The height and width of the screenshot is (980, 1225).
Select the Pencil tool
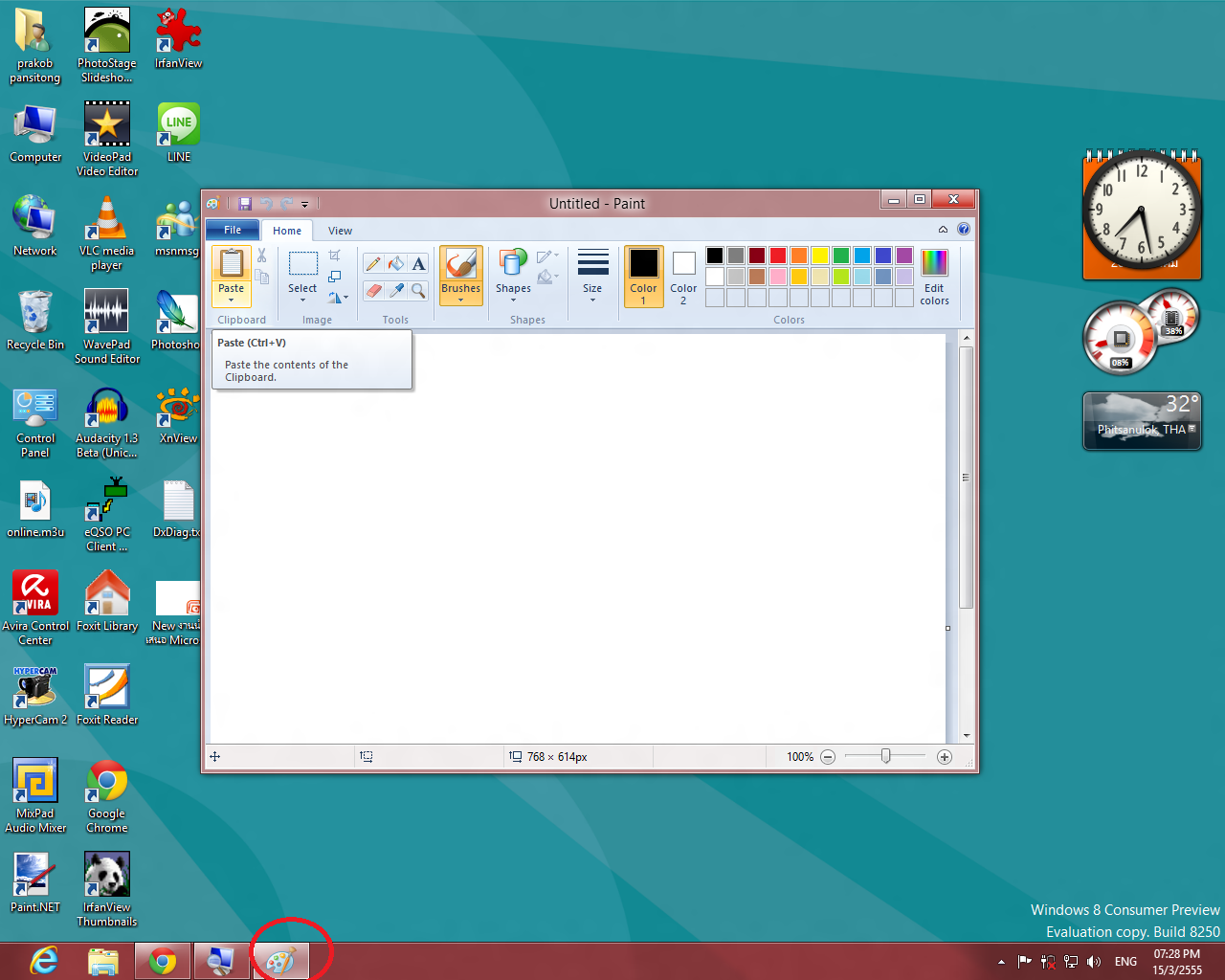pos(372,262)
